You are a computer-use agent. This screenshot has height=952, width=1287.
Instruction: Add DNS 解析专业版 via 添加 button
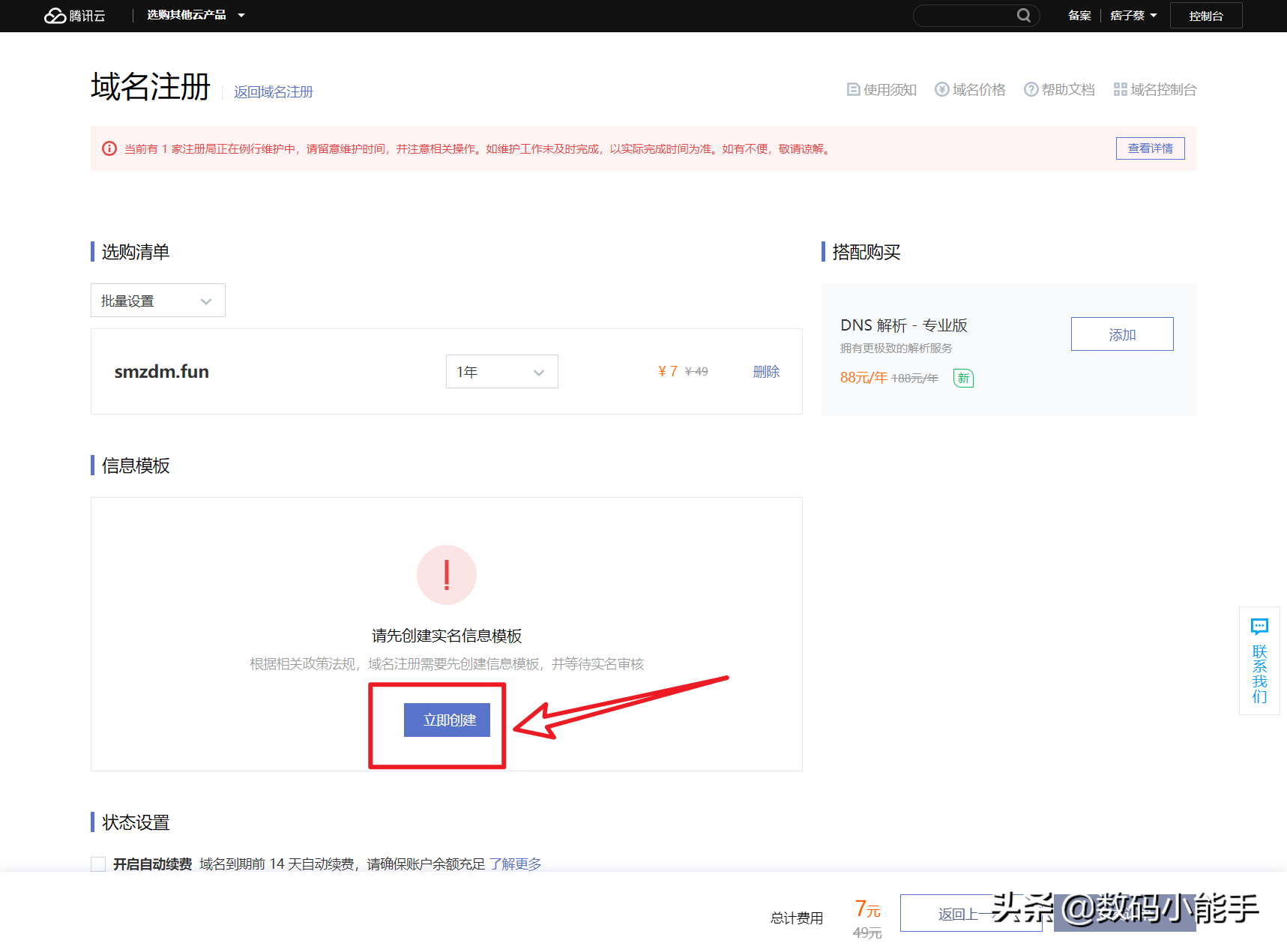pos(1121,334)
